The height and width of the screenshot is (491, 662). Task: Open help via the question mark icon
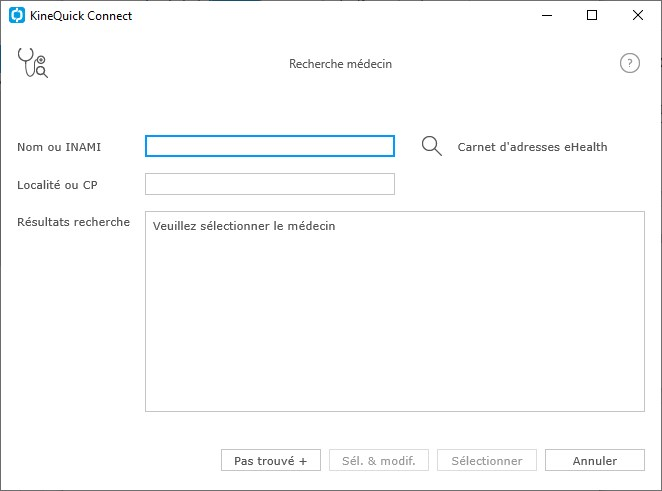point(629,63)
